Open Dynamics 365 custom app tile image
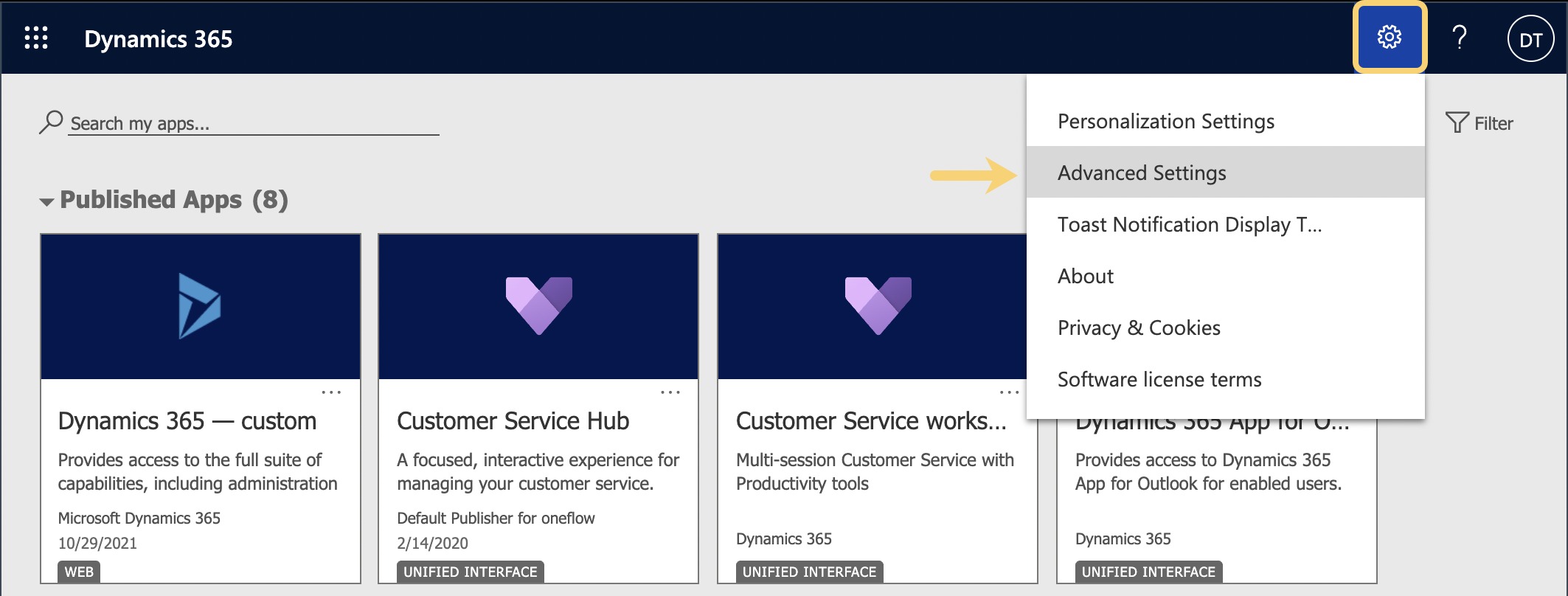 pos(200,306)
